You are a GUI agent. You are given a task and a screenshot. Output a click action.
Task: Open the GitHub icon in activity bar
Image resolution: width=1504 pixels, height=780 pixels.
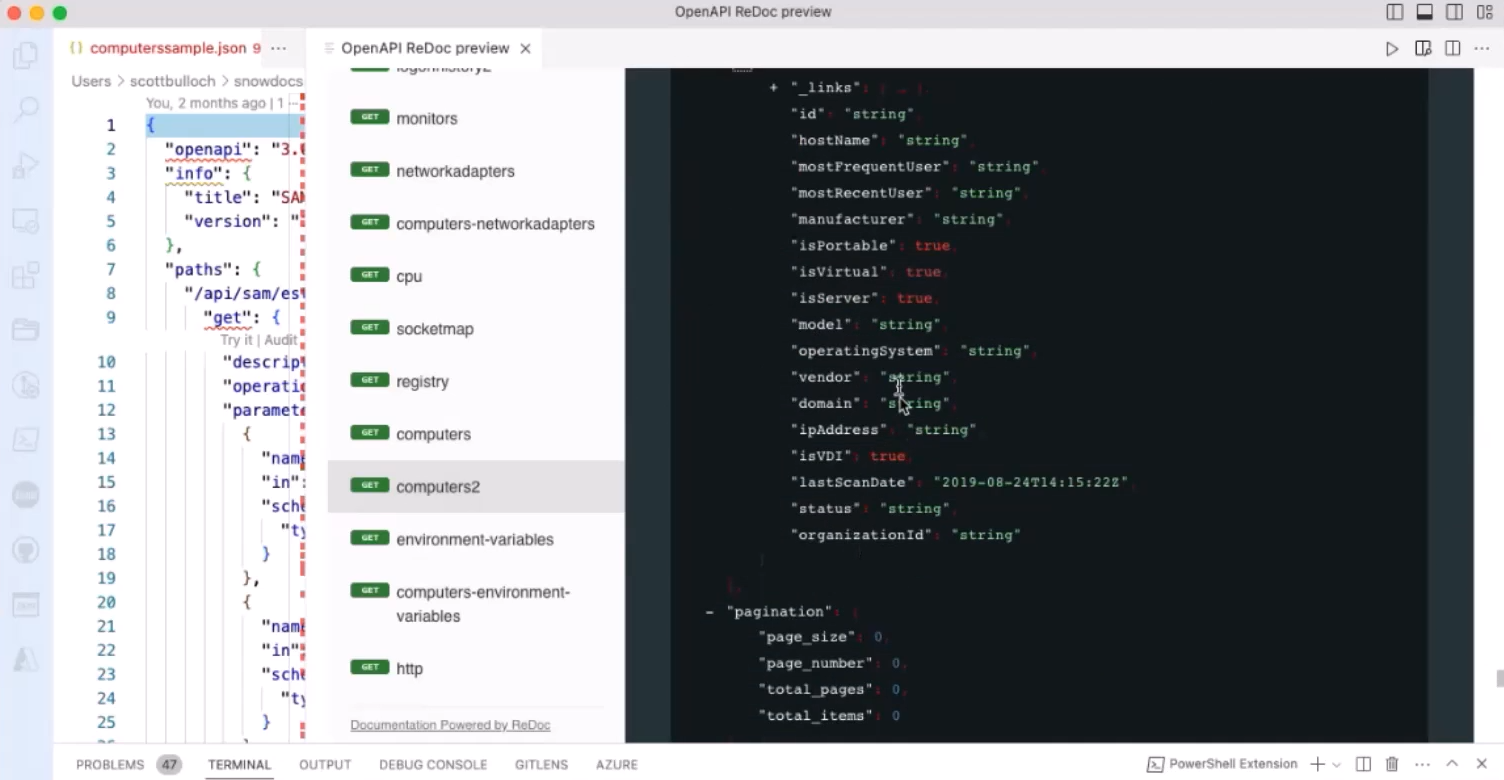pyautogui.click(x=26, y=548)
